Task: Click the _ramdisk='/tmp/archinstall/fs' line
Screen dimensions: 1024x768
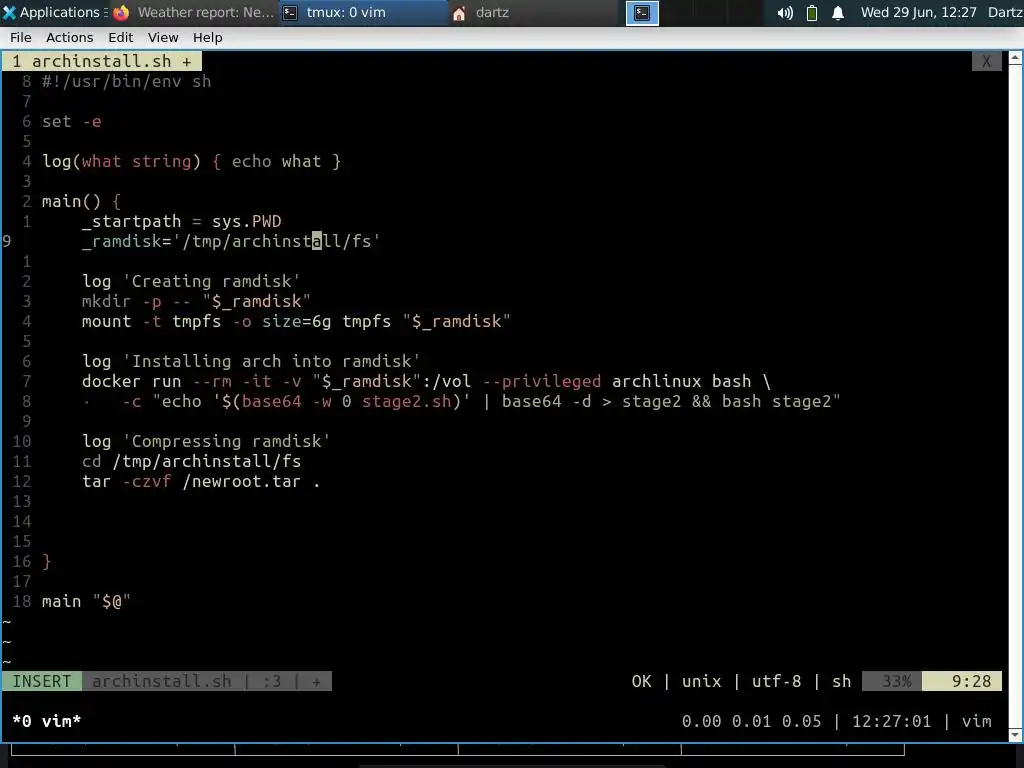Action: (231, 241)
